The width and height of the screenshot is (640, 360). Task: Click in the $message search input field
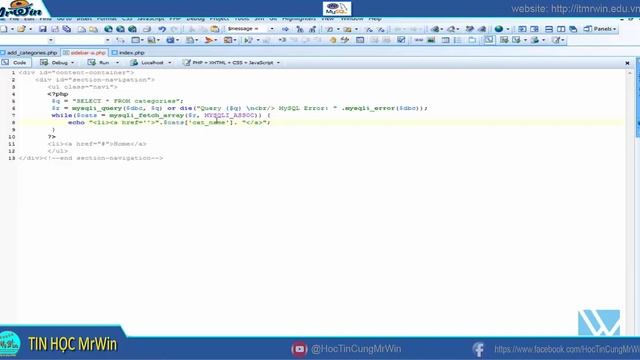click(247, 29)
